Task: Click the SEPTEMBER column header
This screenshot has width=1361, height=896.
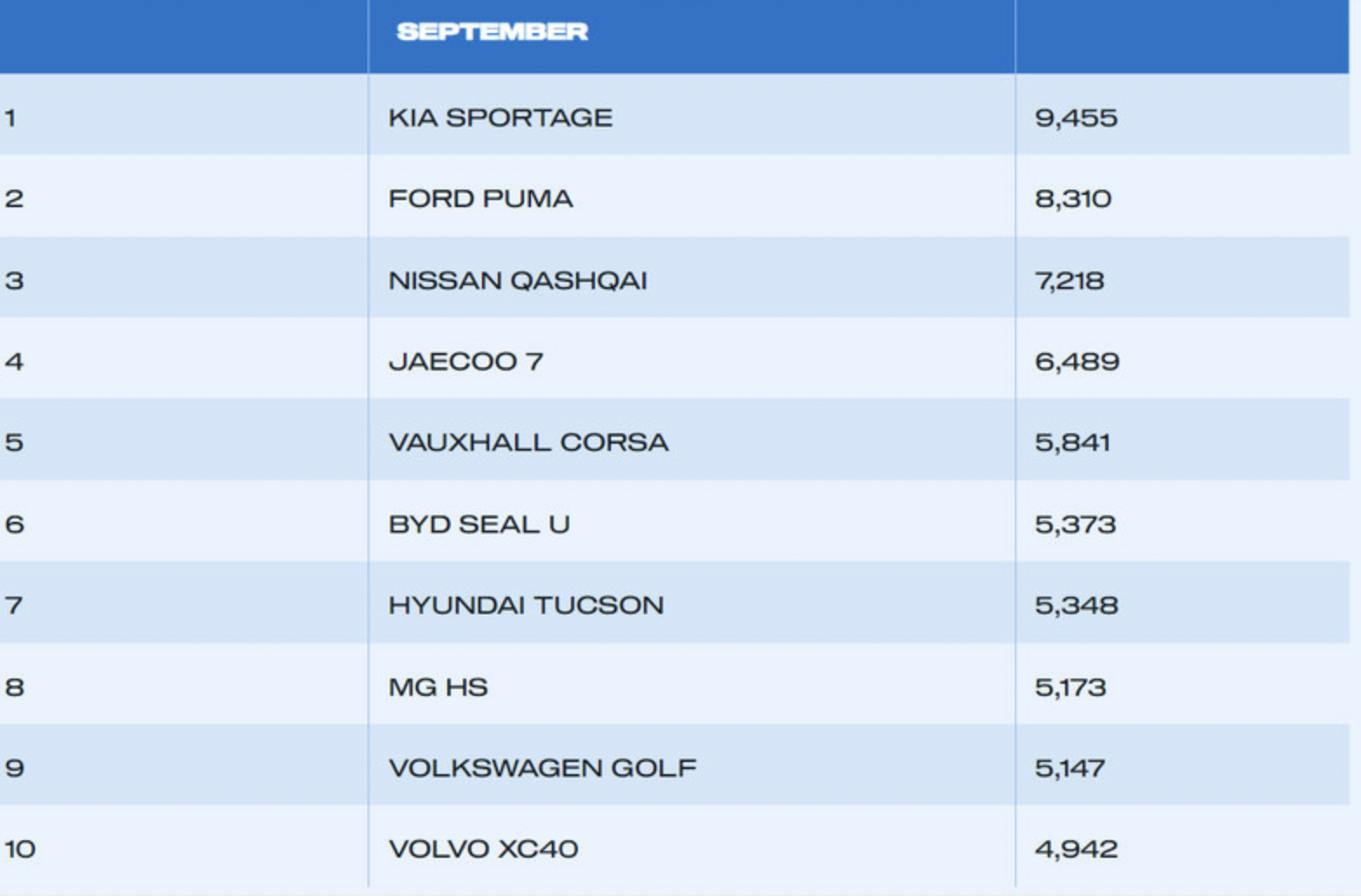Action: coord(492,32)
